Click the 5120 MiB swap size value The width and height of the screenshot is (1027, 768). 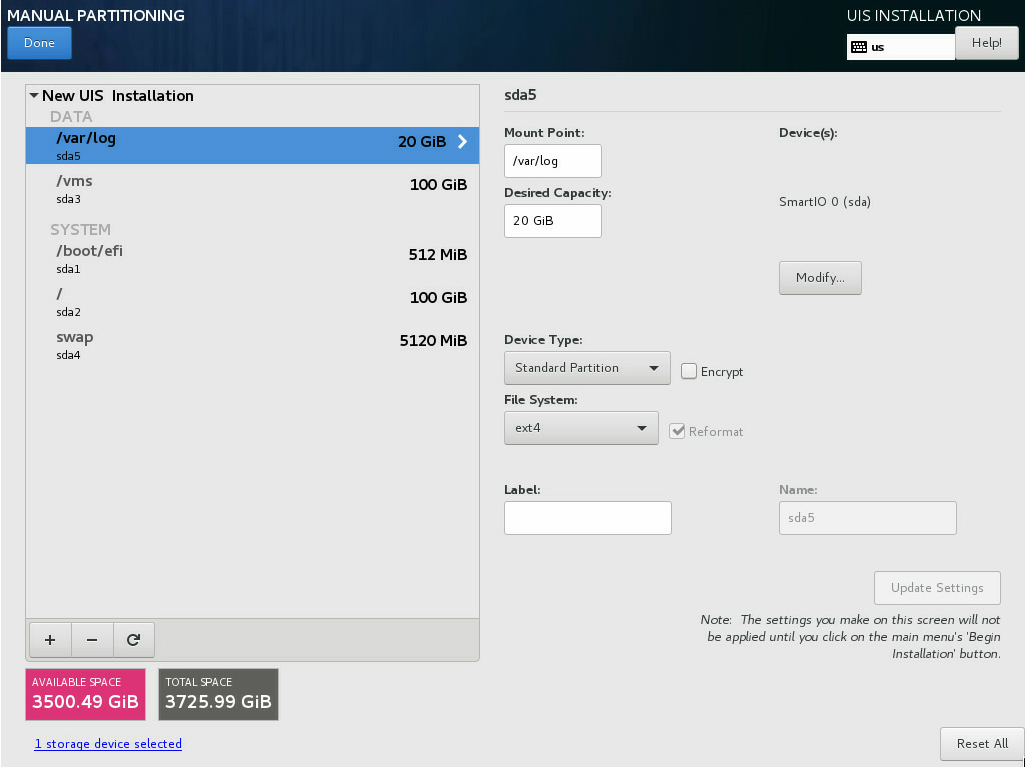tap(433, 340)
